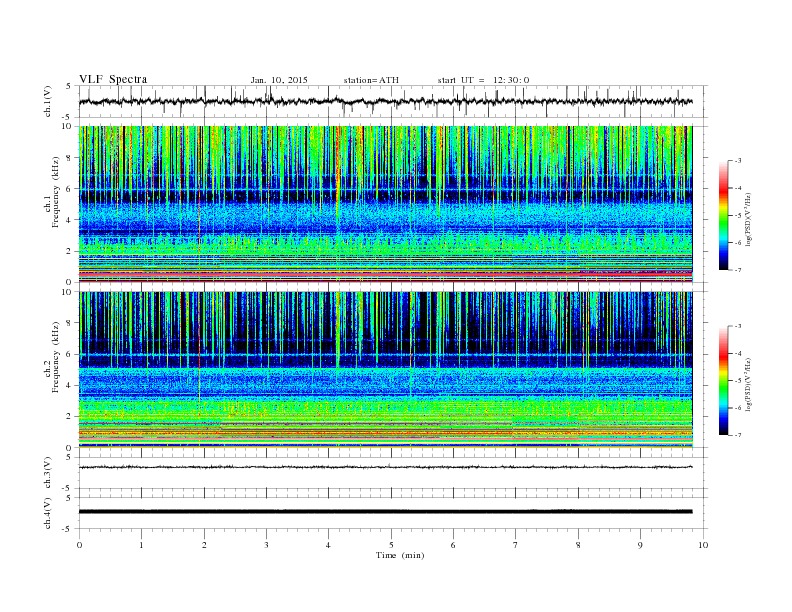Click the '5' tick label on the time axis

391,545
